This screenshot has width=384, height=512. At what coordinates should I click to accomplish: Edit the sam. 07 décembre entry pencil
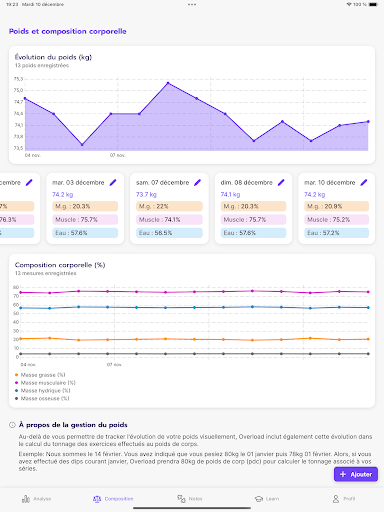pos(198,182)
